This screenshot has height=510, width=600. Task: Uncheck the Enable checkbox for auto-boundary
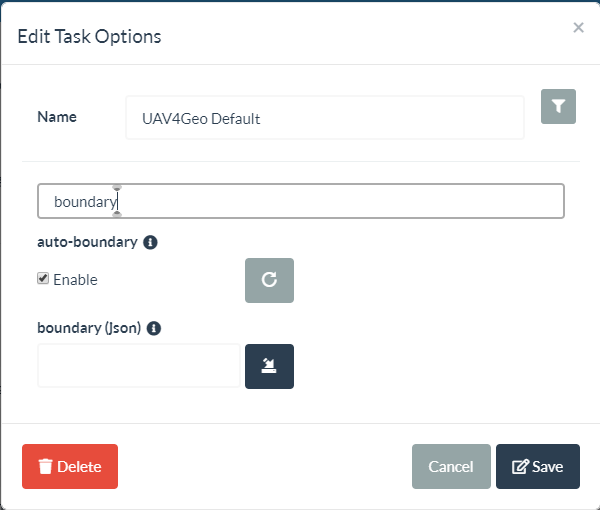pos(43,279)
